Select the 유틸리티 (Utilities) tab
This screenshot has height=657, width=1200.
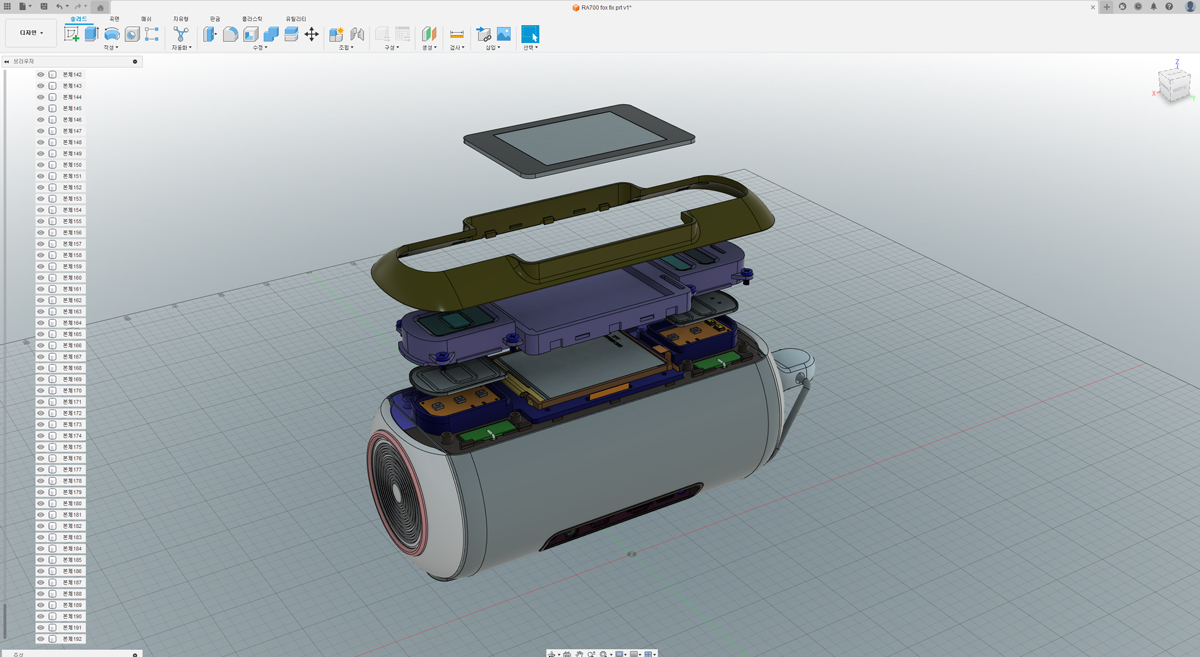[x=297, y=19]
